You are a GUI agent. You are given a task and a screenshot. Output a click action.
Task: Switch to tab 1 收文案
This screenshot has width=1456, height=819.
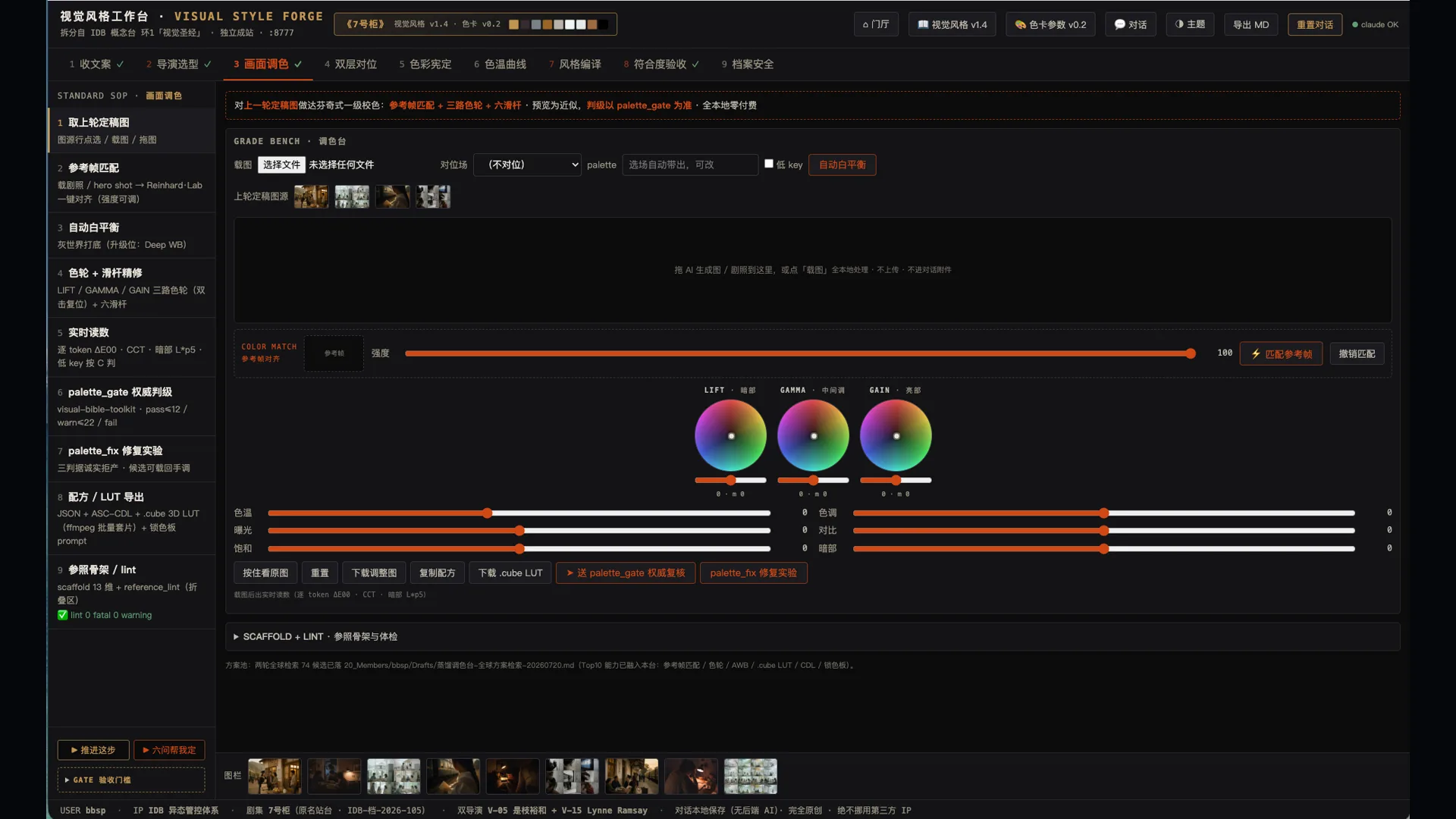[x=96, y=64]
